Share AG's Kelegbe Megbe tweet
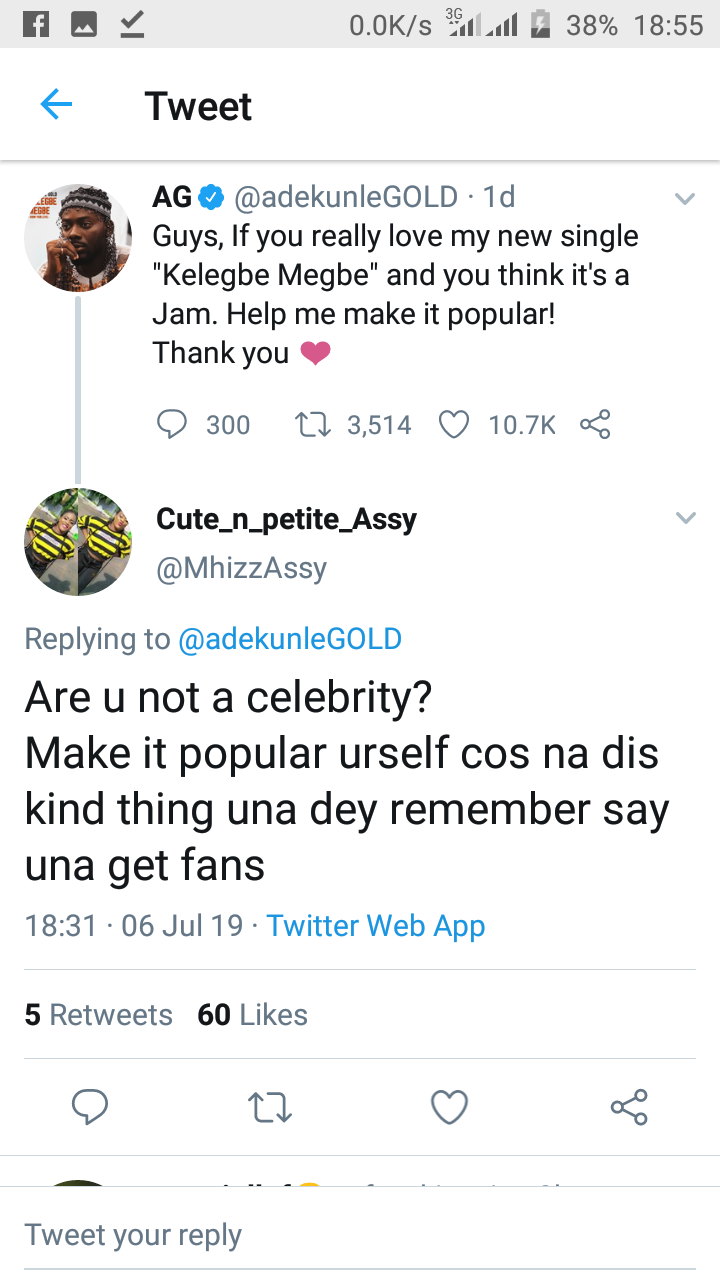720x1280 pixels. point(595,425)
